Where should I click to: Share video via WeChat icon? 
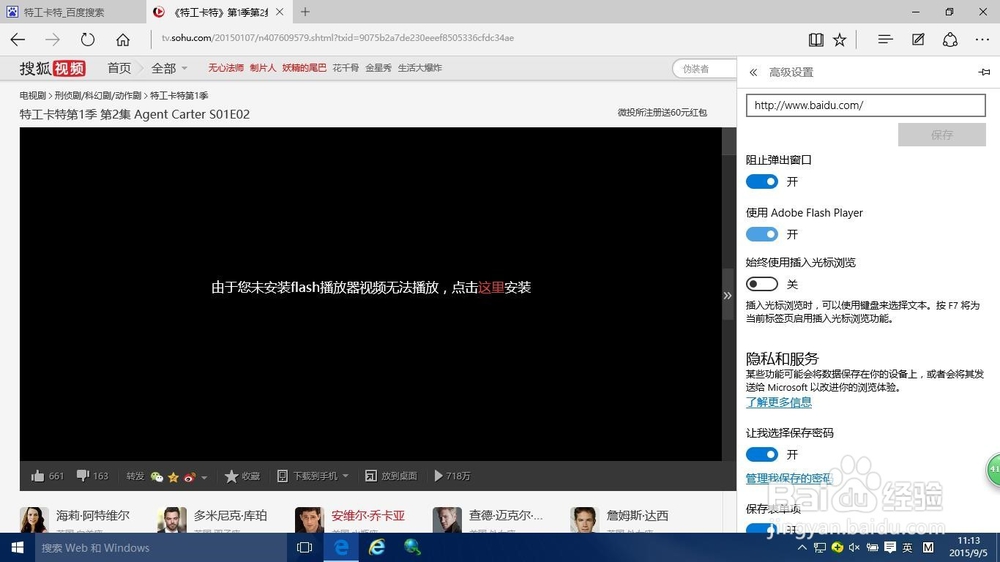tap(157, 477)
